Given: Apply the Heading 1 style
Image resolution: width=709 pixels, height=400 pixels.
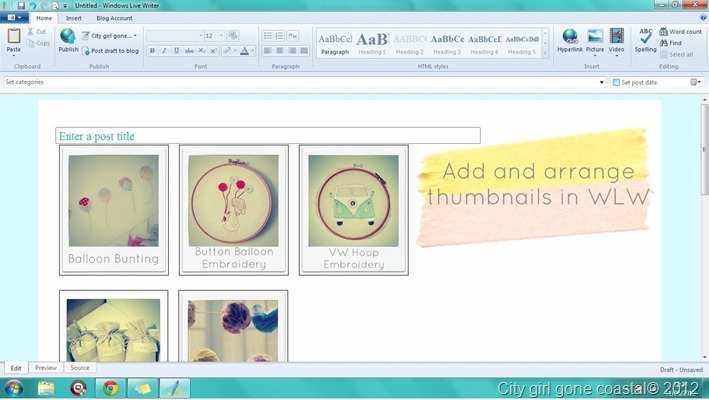Looking at the screenshot, I should 372,44.
